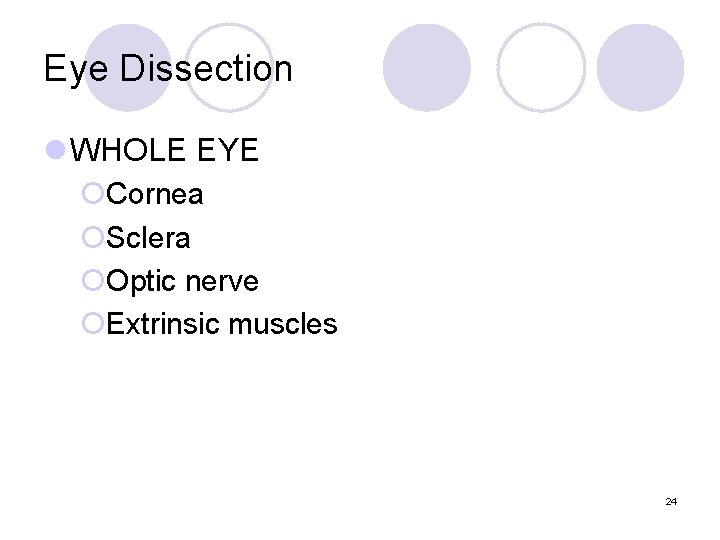Select the Sclera bullet text
720x540 pixels.
click(x=148, y=238)
